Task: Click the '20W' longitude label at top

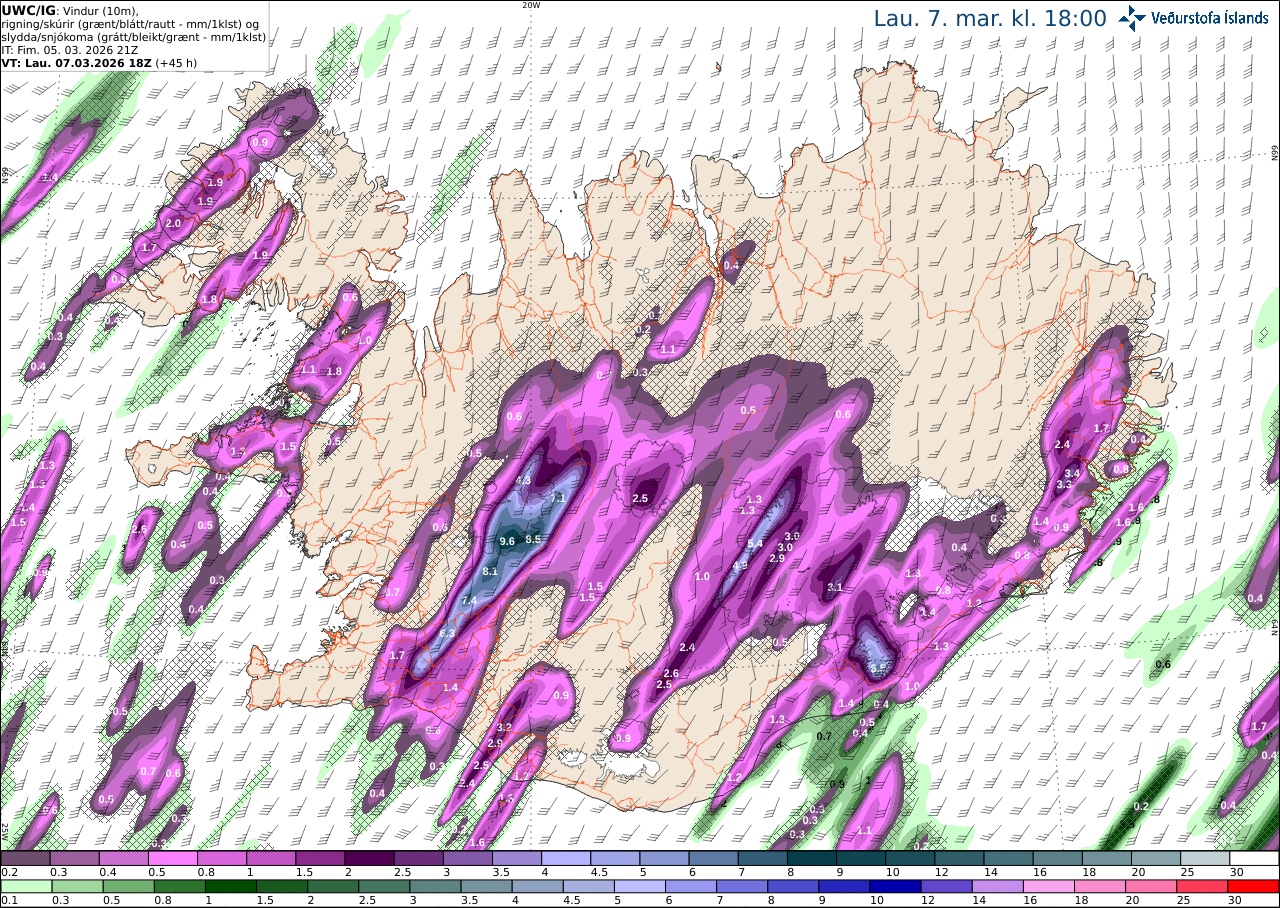Action: click(x=531, y=5)
